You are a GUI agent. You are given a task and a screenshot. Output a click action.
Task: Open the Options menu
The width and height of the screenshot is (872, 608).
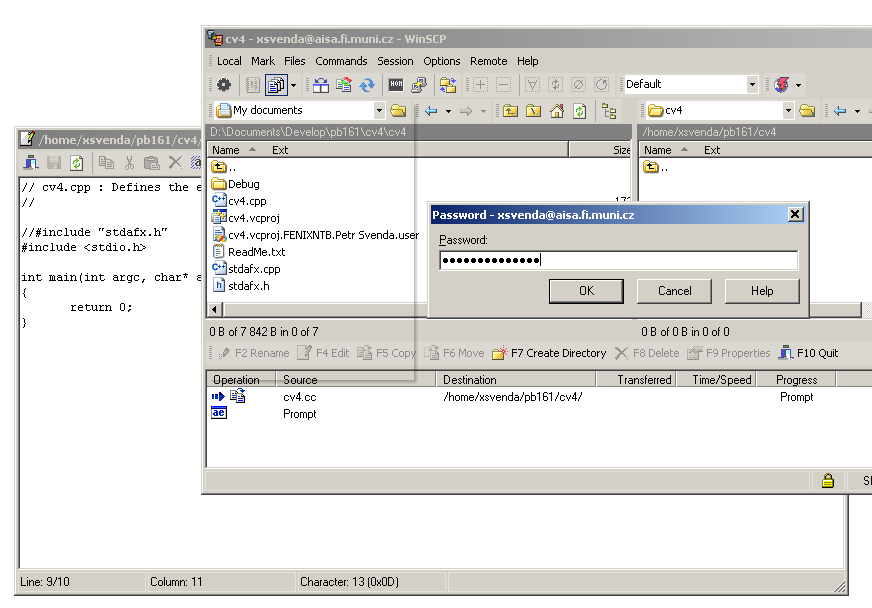442,61
